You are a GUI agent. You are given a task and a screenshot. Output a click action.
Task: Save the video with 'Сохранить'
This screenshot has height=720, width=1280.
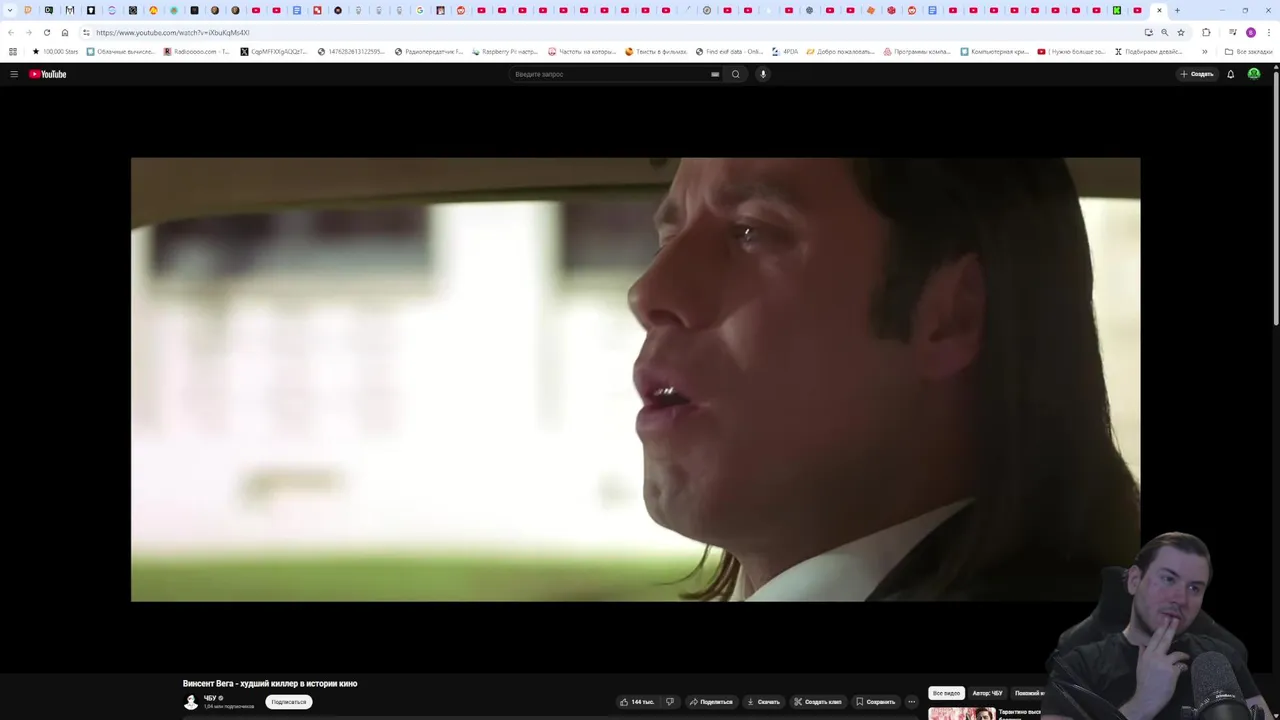[876, 702]
